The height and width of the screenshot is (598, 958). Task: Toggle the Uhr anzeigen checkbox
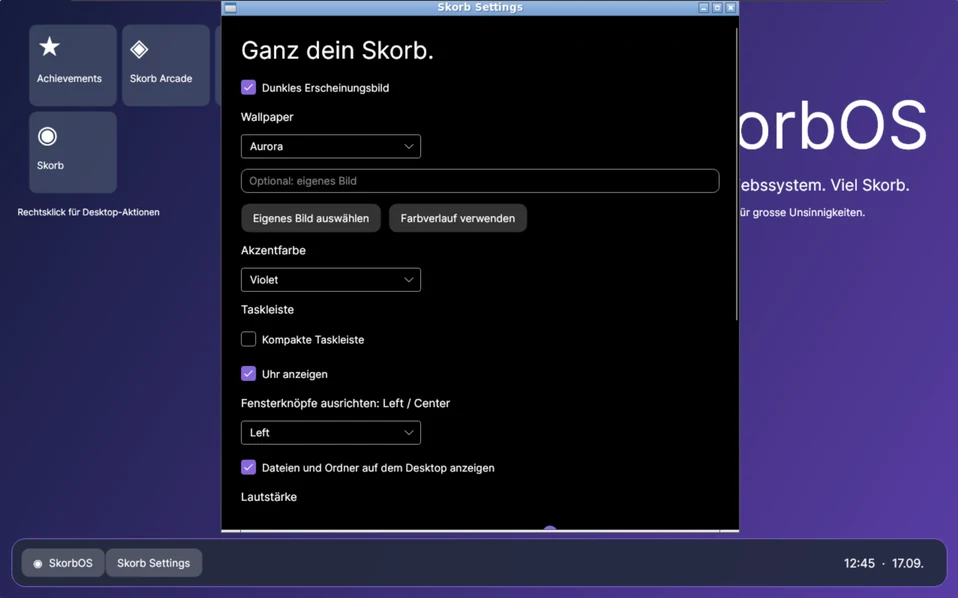[x=248, y=374]
